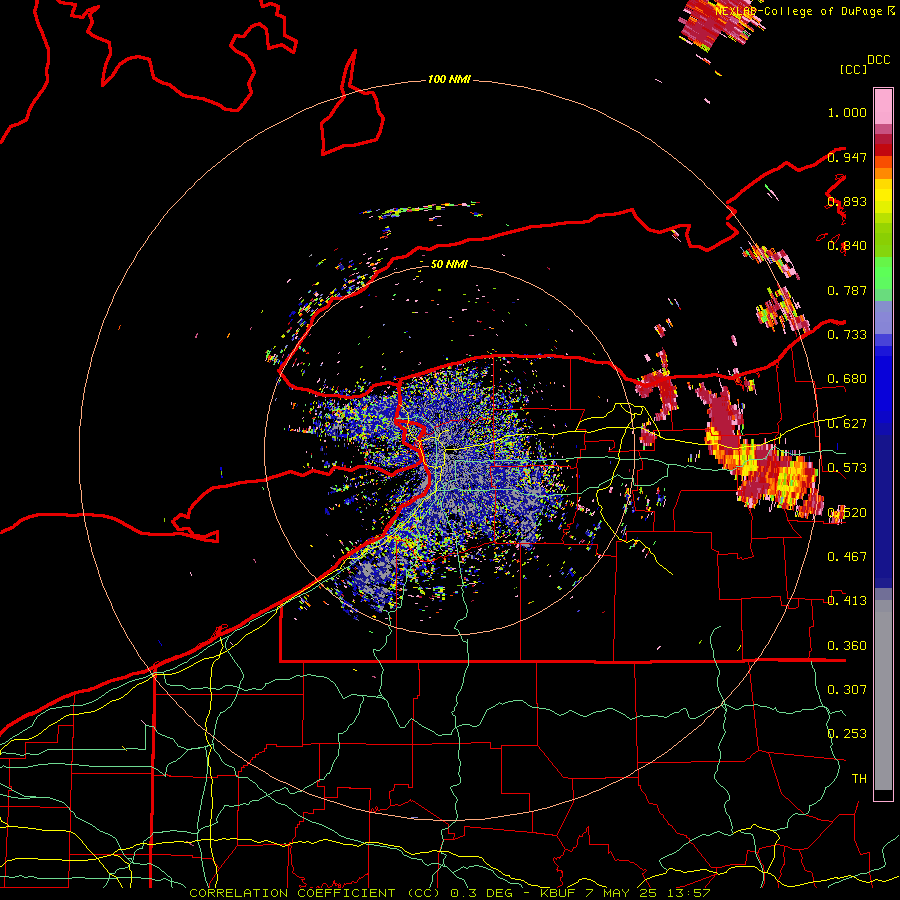Click the "DCC" label above the color scale
900x900 pixels.
[878, 60]
